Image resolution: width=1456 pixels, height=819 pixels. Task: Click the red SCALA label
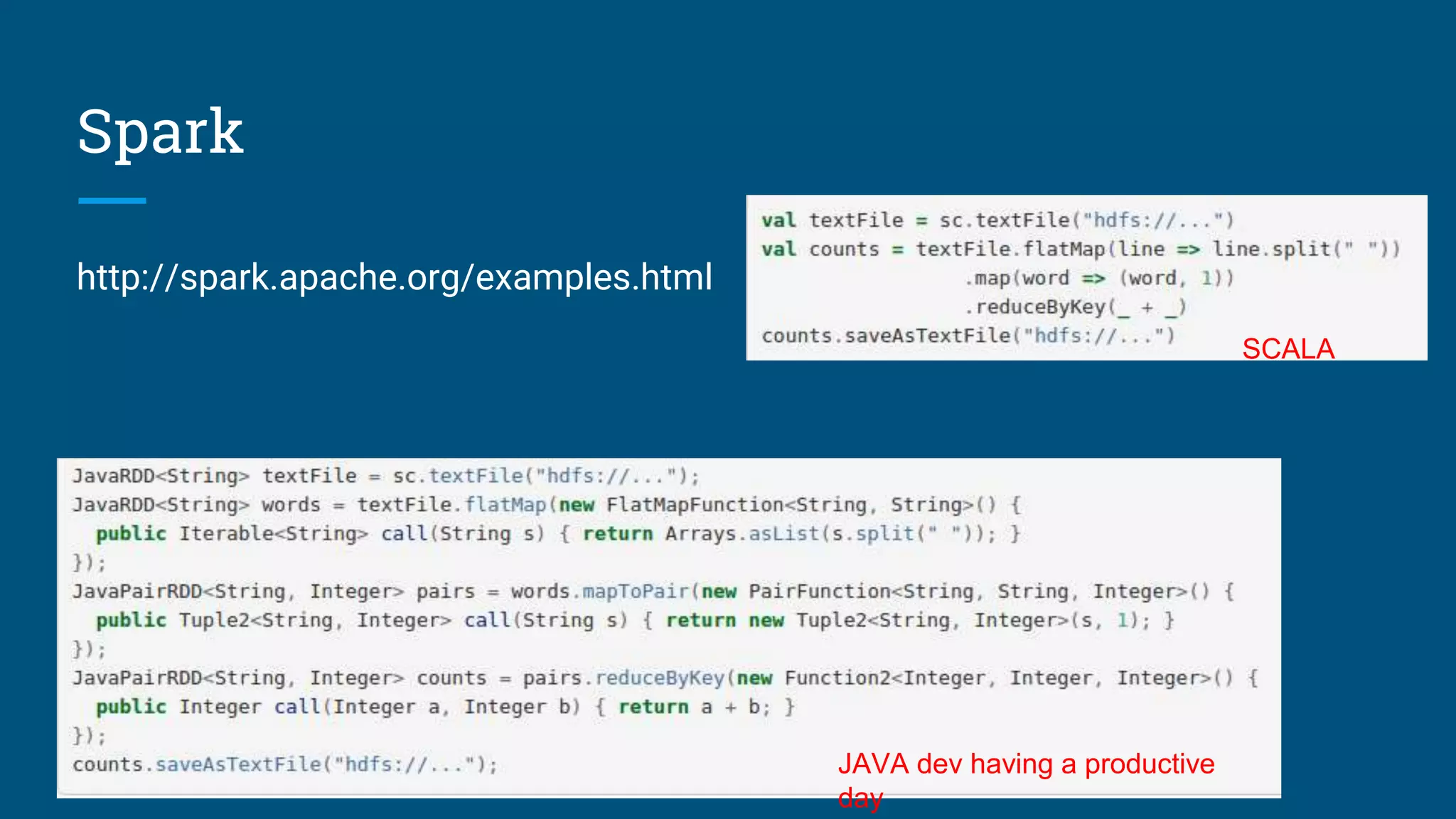1288,348
